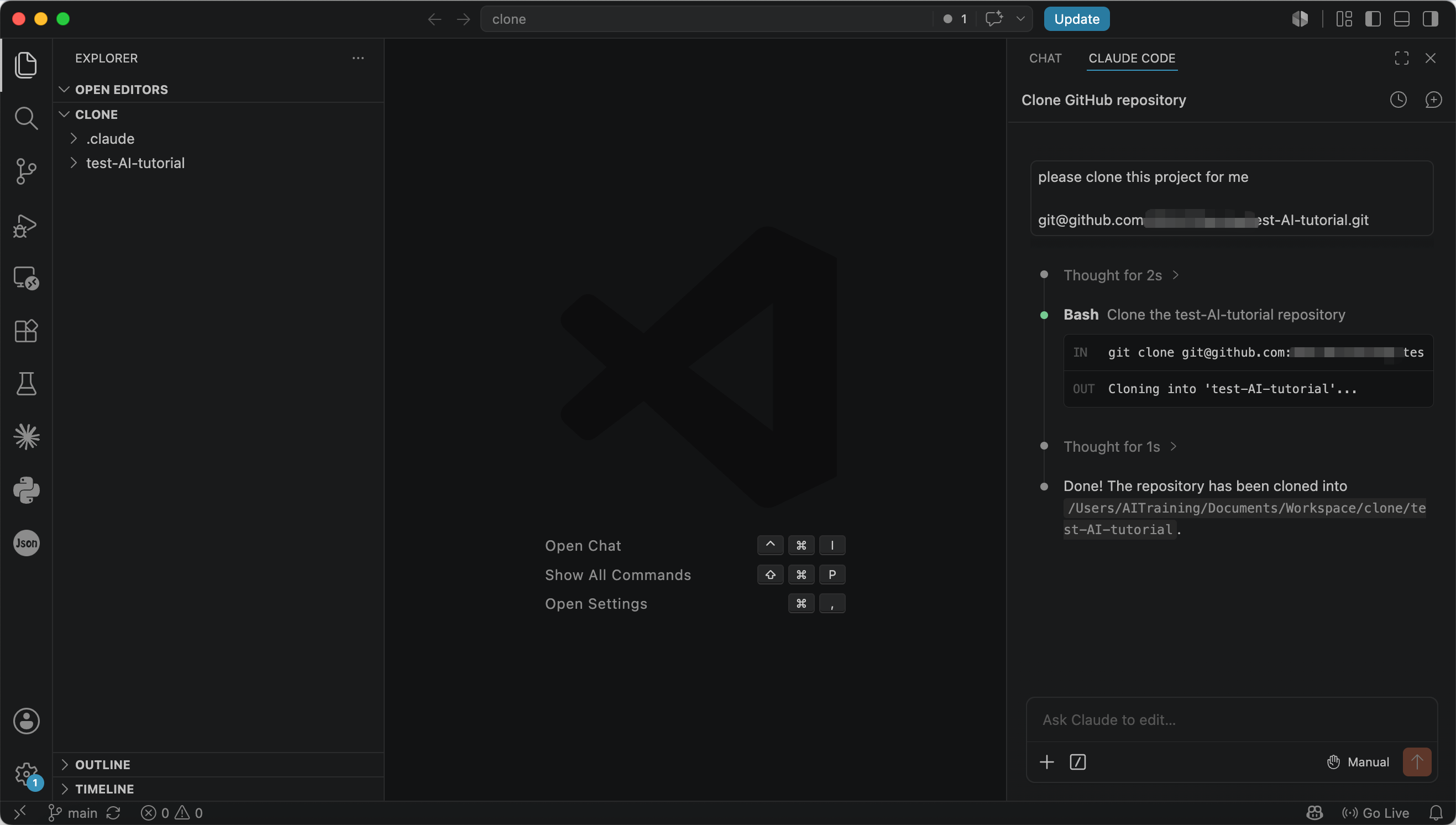Open past conversations history
Viewport: 1456px width, 825px height.
[x=1399, y=100]
